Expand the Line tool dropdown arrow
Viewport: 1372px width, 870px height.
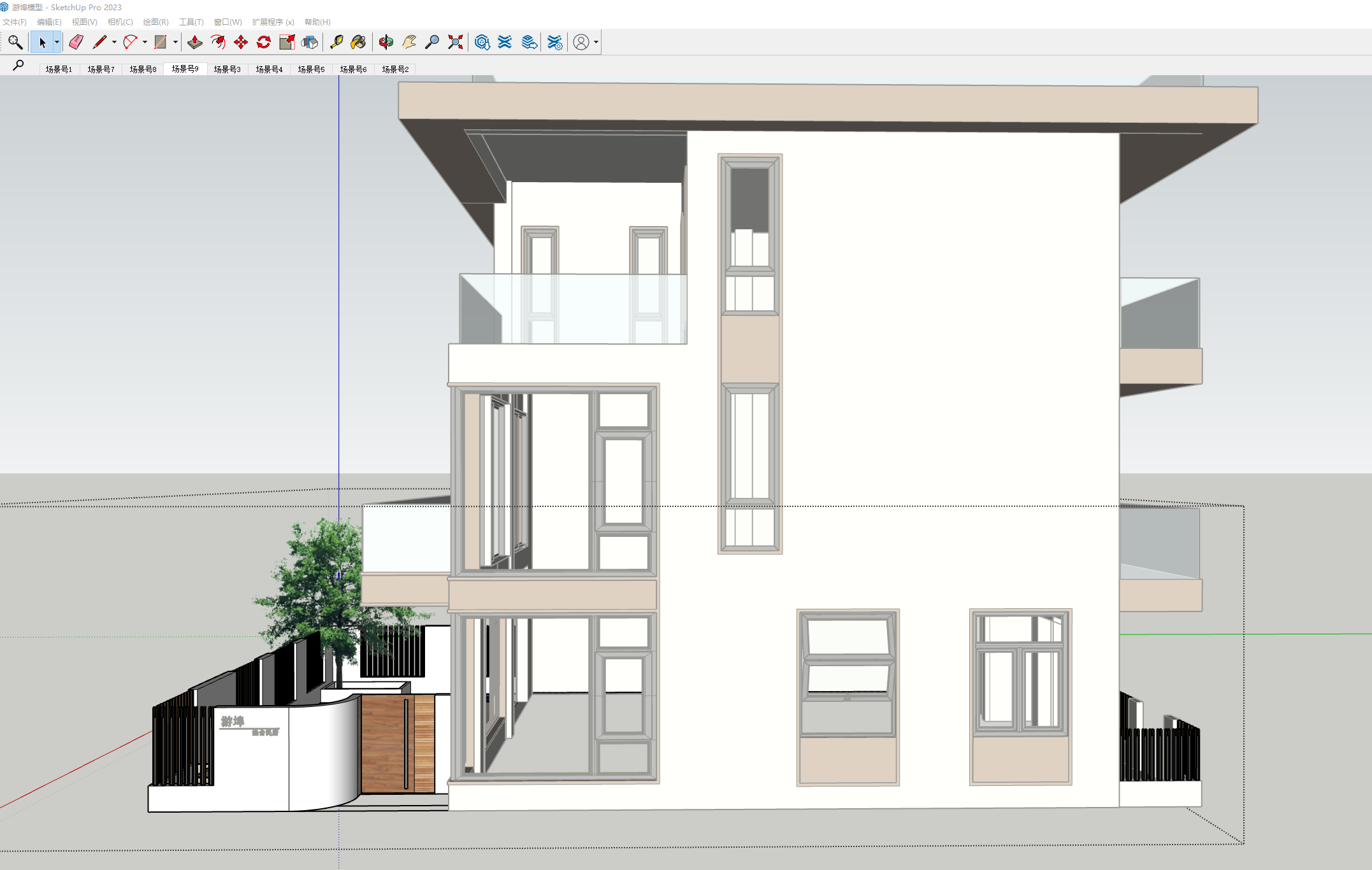pos(114,42)
